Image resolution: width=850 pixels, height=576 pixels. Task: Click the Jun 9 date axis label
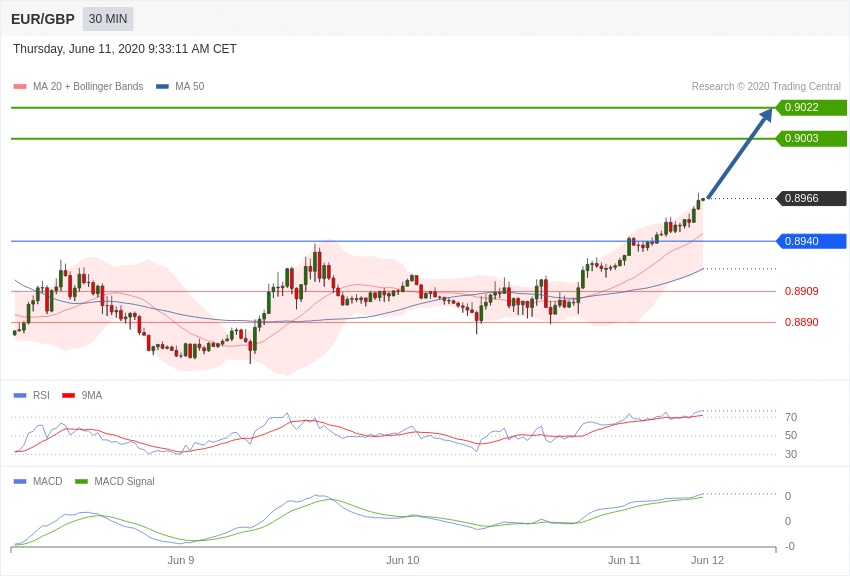point(181,560)
